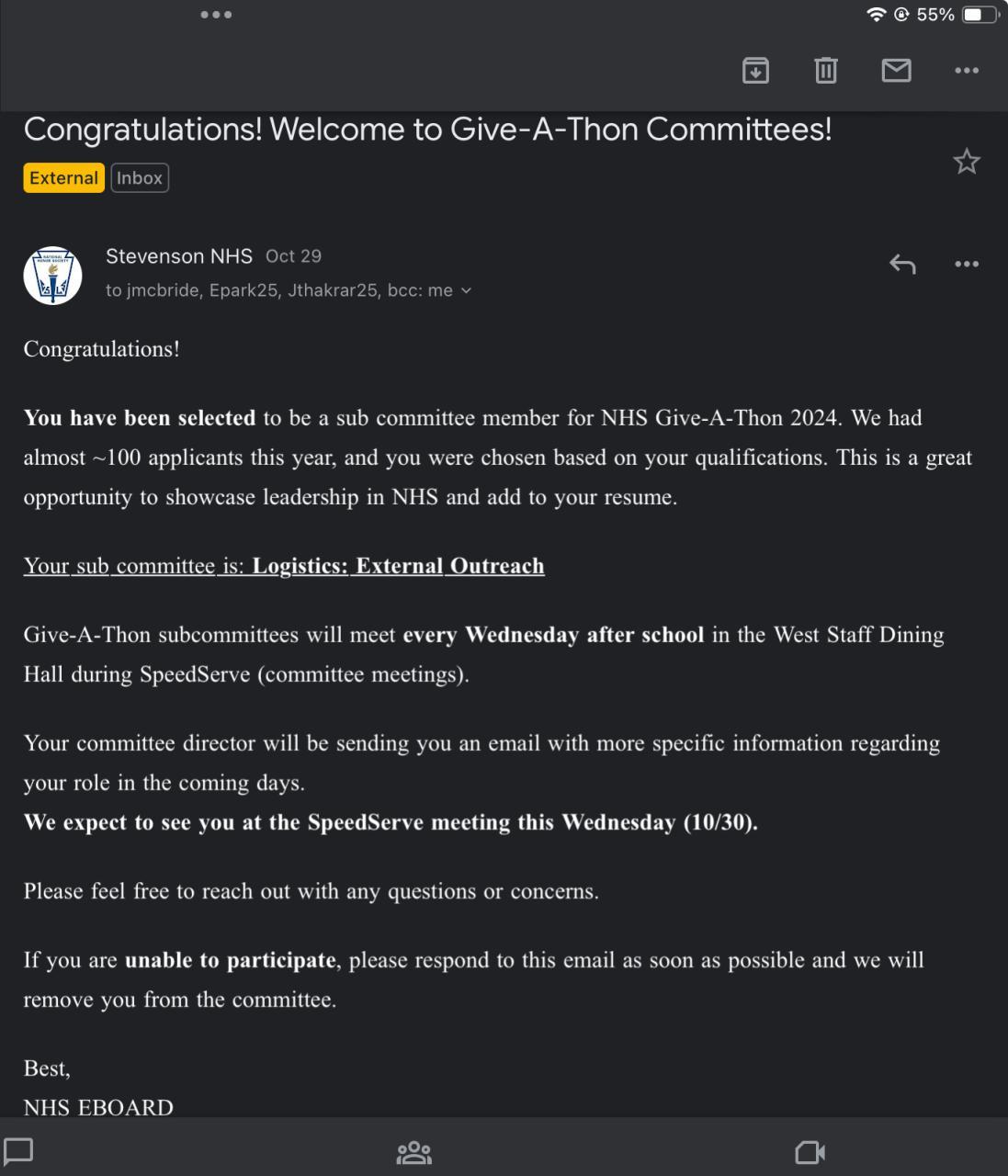
Task: Star the Give-A-Thon Committees email
Action: pos(966,162)
